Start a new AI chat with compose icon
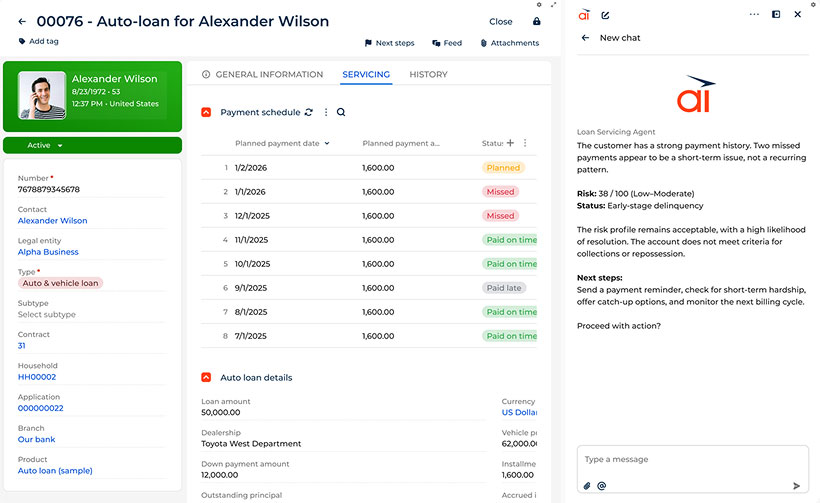The image size is (820, 503). tap(605, 15)
